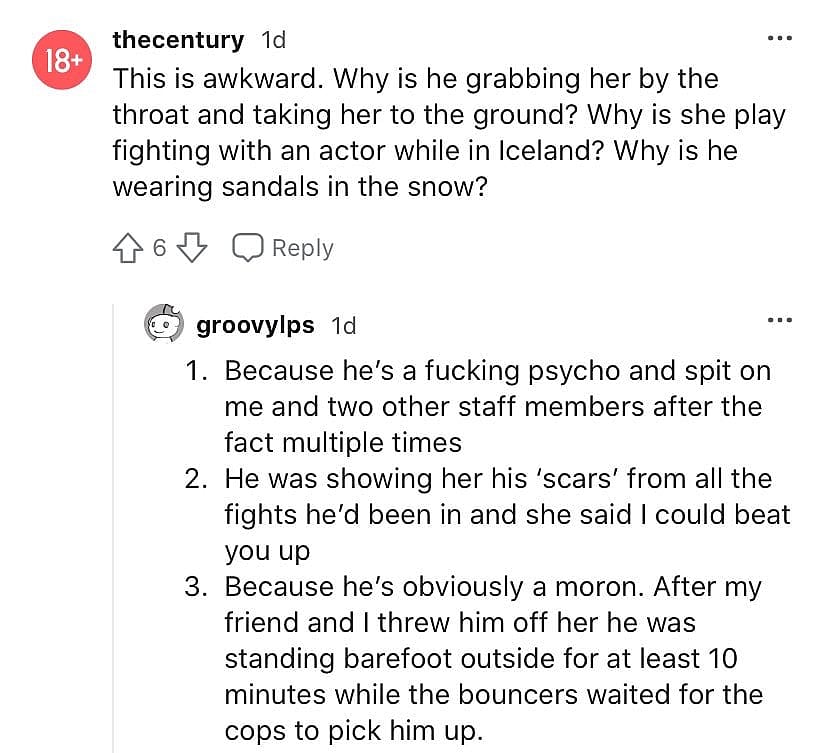Click the speech bubble reply icon

point(247,248)
